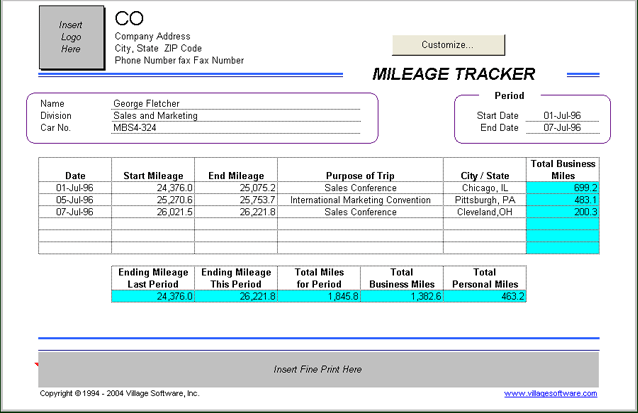Click the Chicago, IL city cell
The height and width of the screenshot is (413, 638).
484,187
